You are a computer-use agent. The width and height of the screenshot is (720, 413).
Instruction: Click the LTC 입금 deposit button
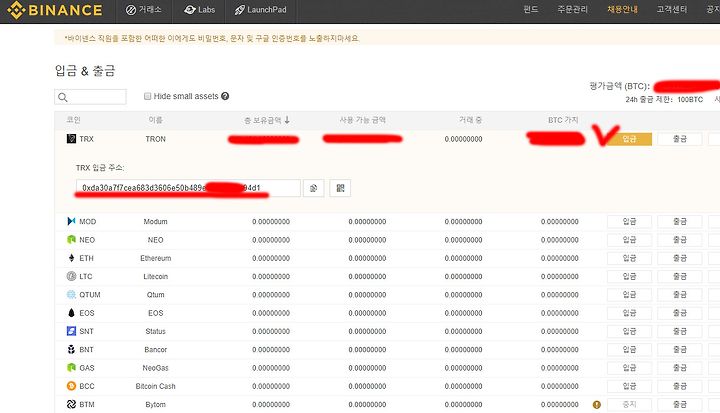click(x=629, y=277)
